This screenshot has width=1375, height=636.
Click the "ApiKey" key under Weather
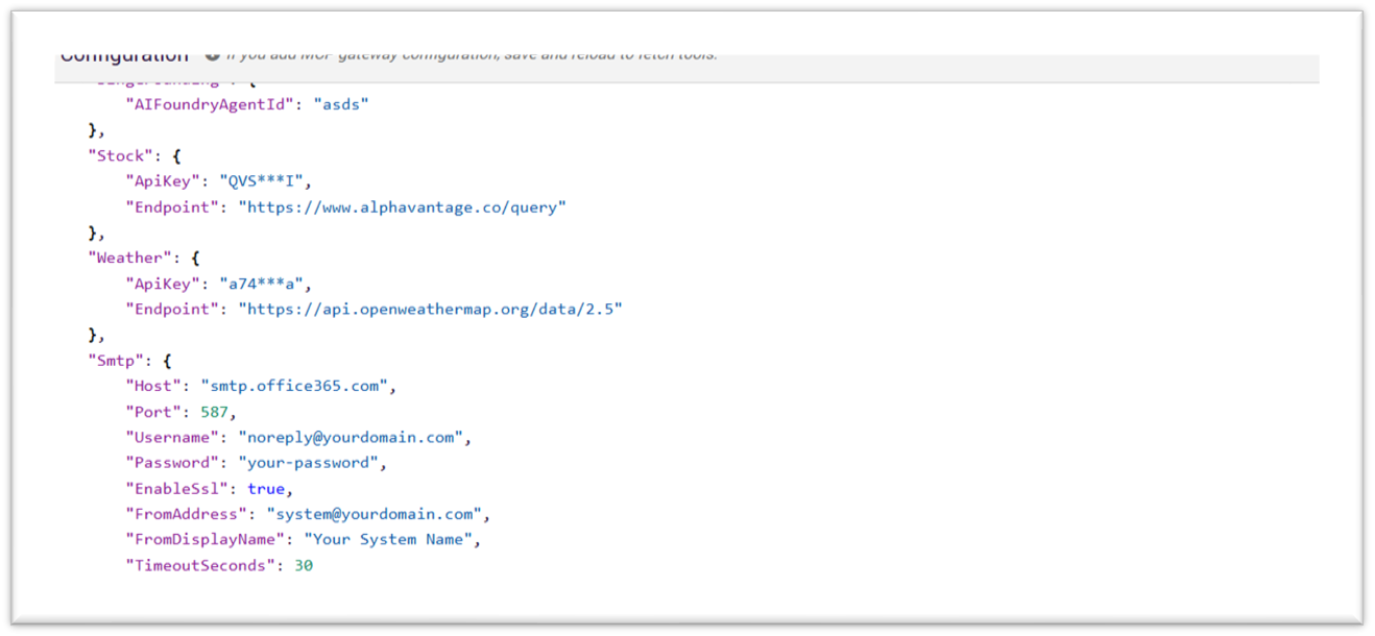(x=163, y=284)
